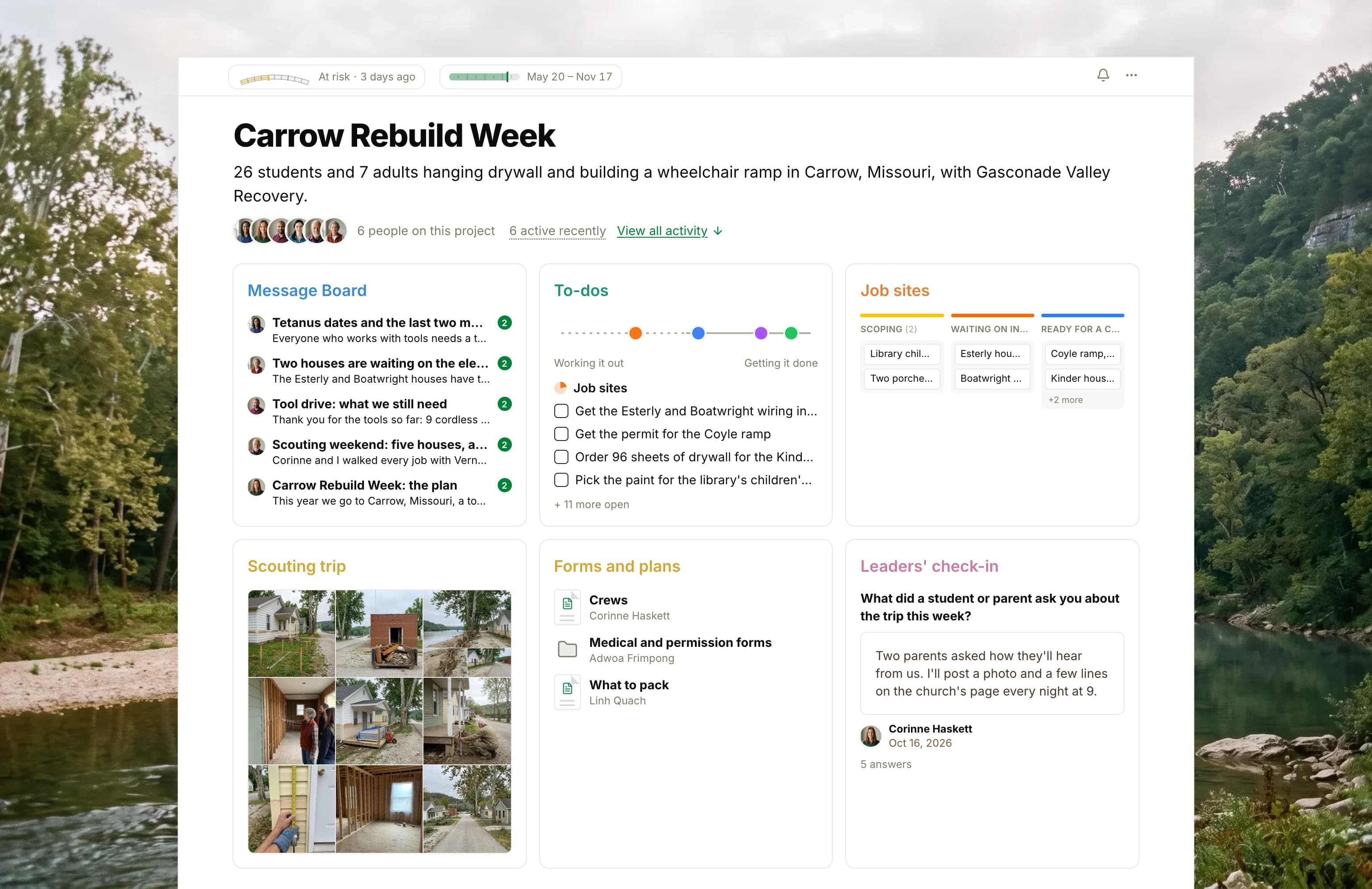Open the Boatwright card in Waiting column

pos(992,379)
